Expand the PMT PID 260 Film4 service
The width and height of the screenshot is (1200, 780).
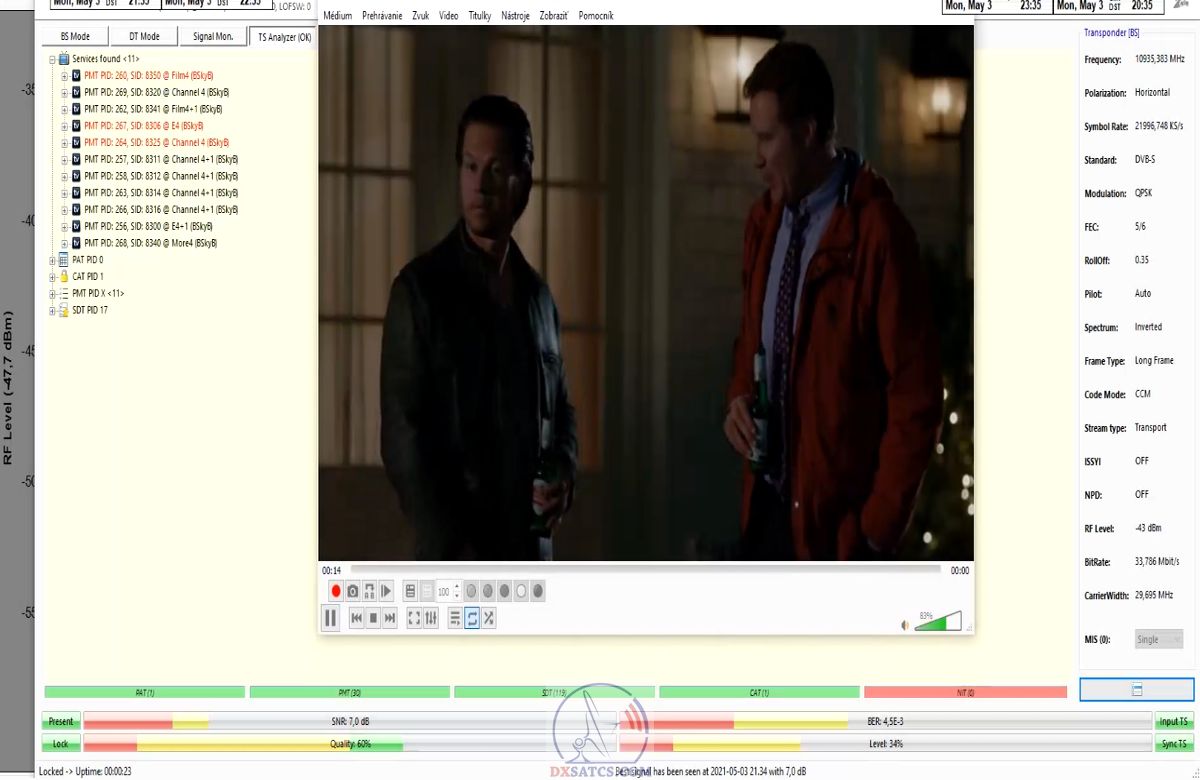(x=65, y=76)
